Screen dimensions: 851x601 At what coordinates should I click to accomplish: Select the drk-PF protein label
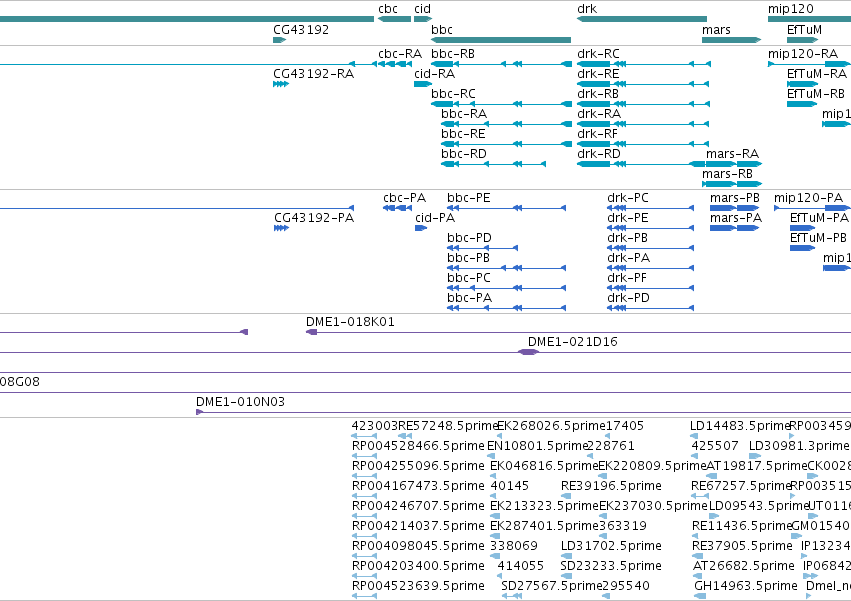click(627, 277)
